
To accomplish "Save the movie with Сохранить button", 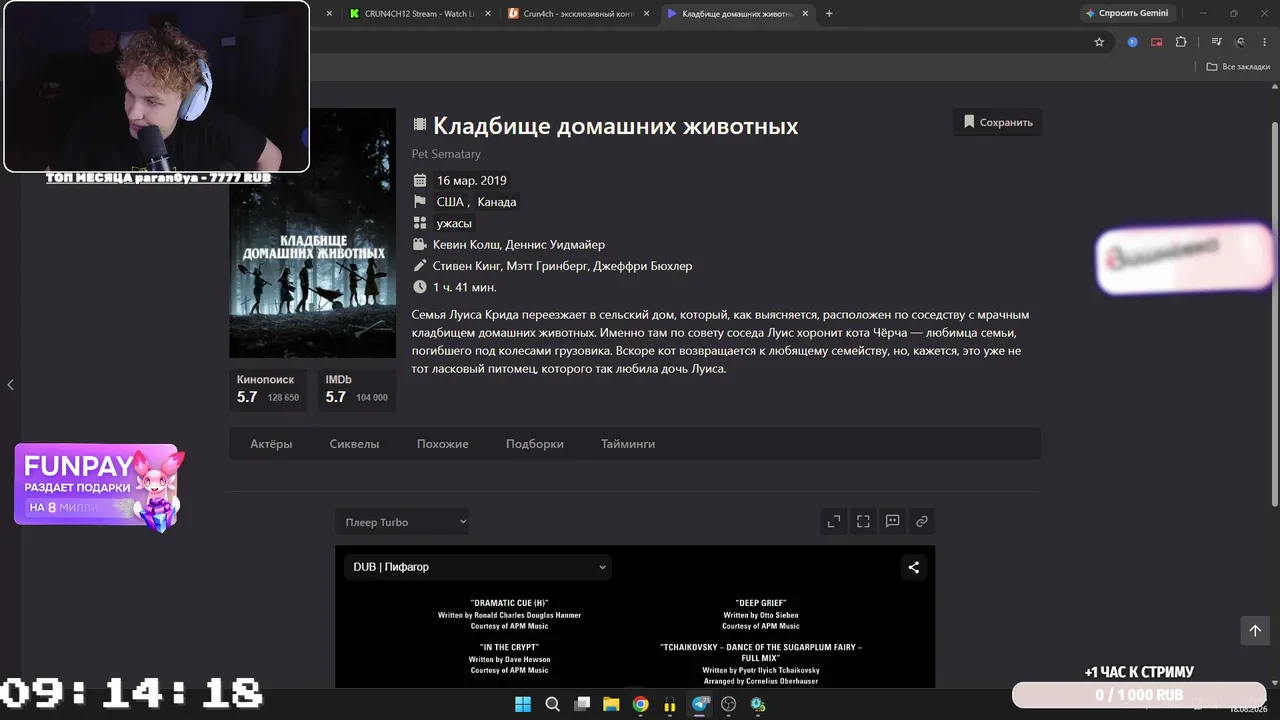I will (998, 122).
